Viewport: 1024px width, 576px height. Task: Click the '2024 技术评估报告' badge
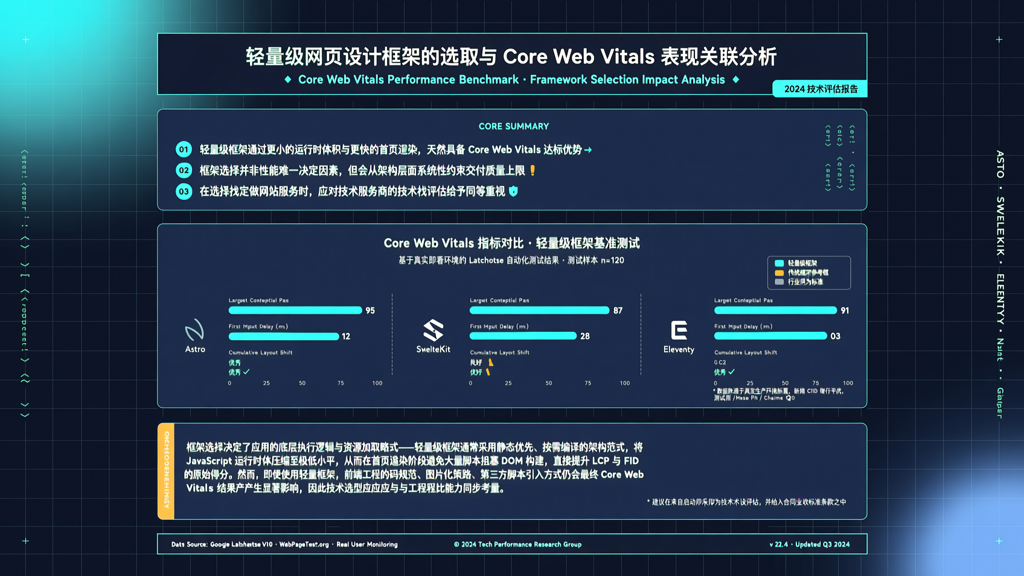tap(820, 89)
